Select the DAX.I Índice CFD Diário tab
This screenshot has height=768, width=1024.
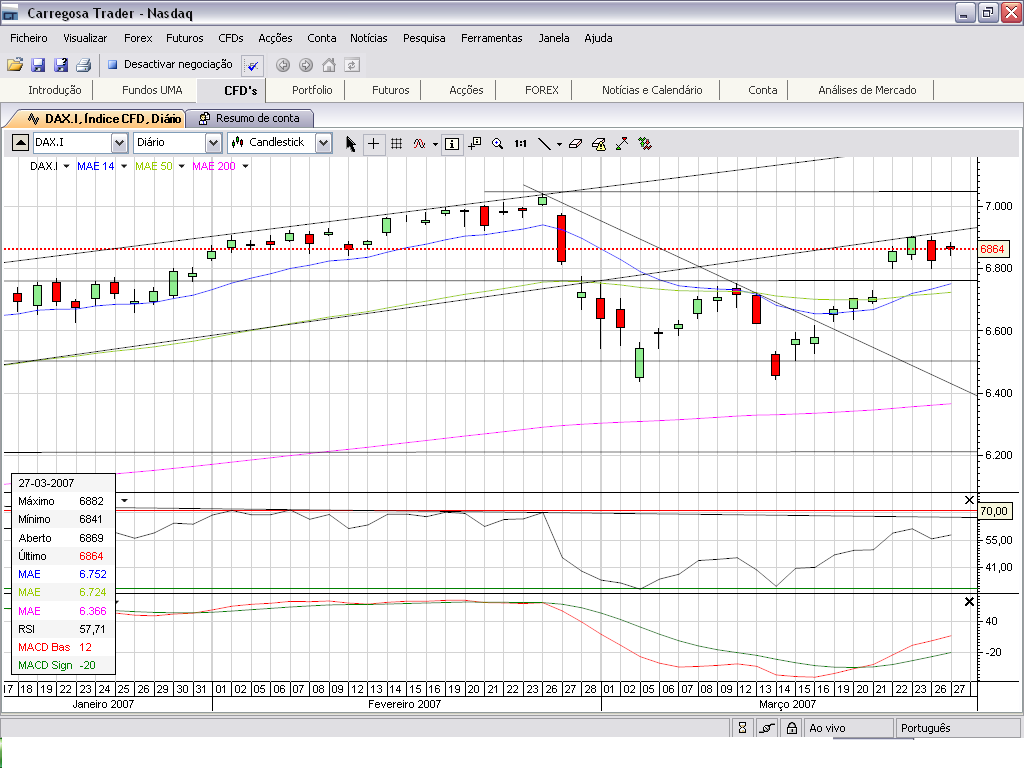point(104,118)
